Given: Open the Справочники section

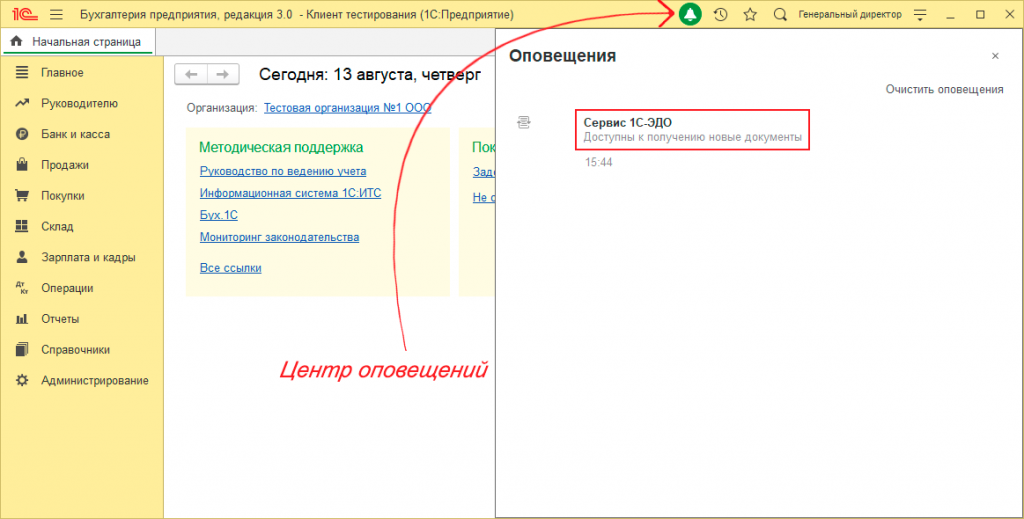Looking at the screenshot, I should pyautogui.click(x=75, y=349).
